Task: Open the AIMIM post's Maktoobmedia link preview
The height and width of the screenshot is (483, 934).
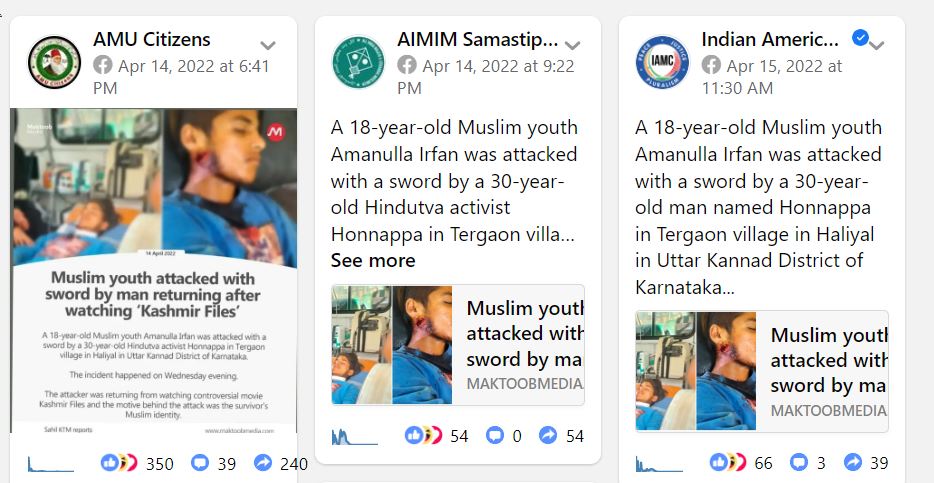Action: coord(458,345)
